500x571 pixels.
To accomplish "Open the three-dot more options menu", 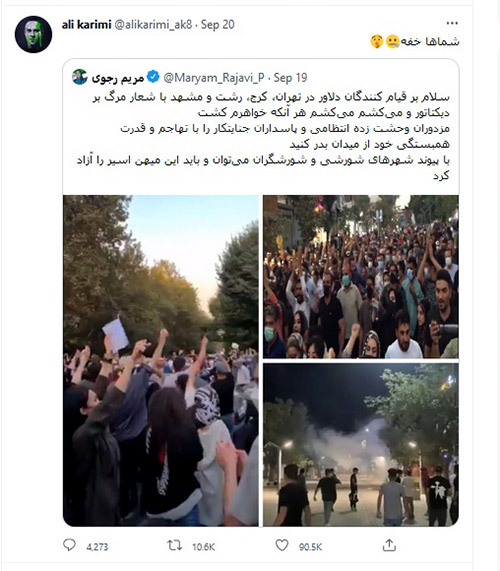I will [x=452, y=23].
